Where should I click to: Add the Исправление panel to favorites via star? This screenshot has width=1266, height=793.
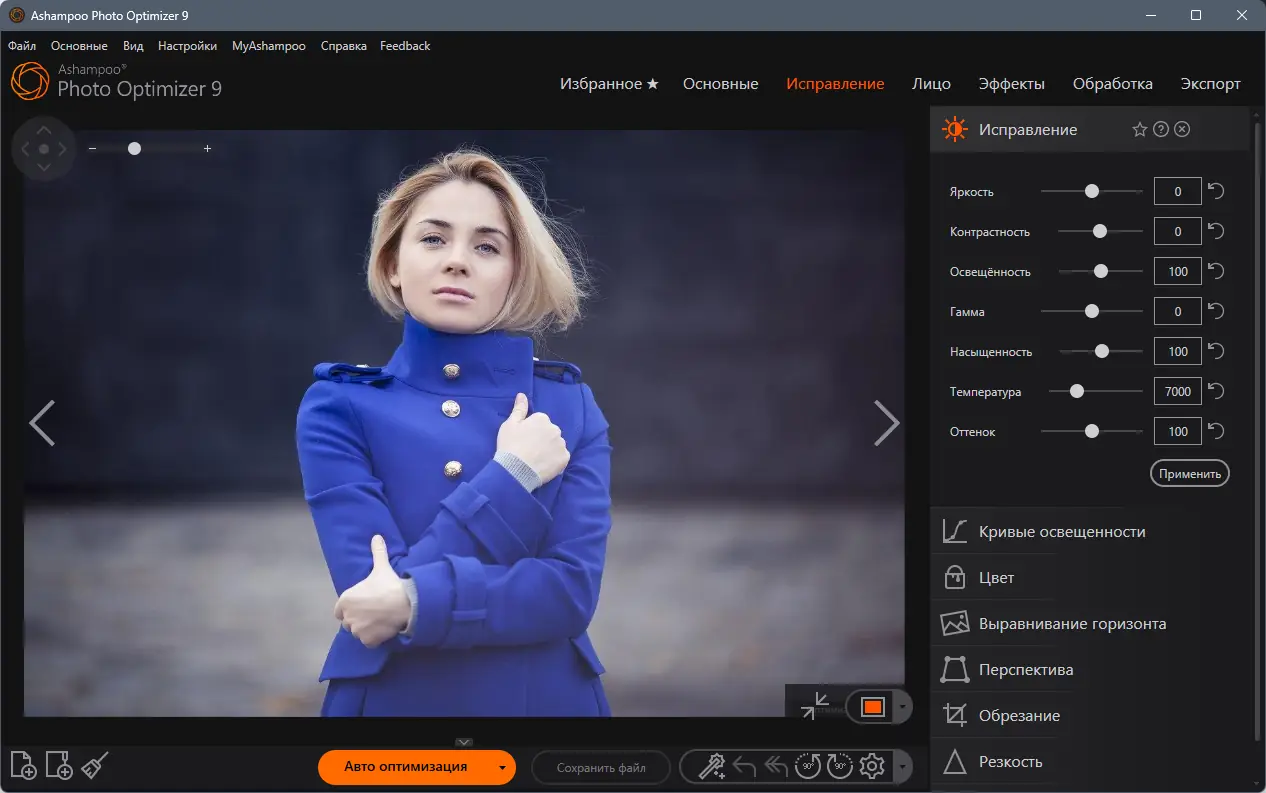click(x=1139, y=129)
